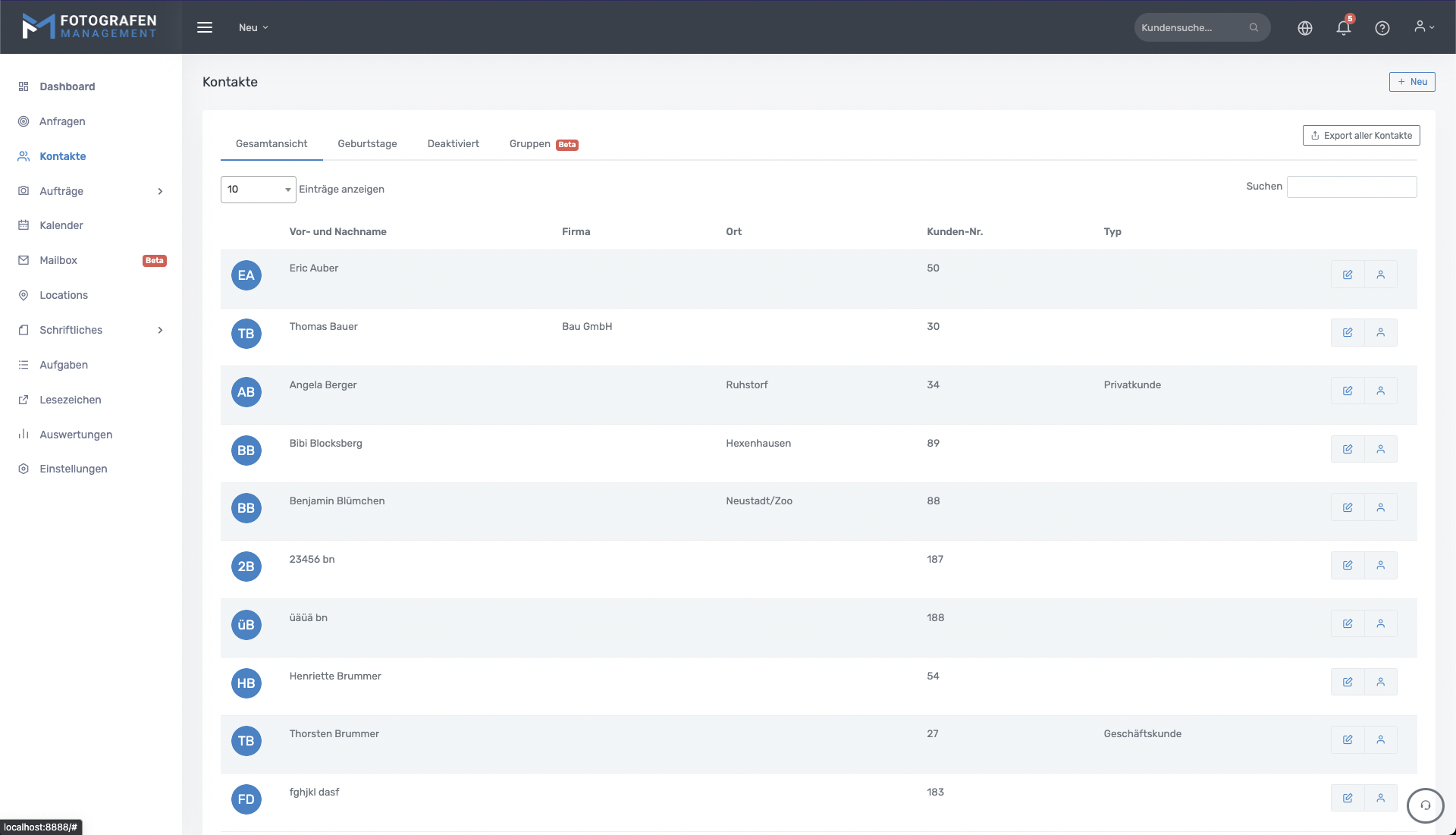Click the Export aller Kontakte button
Viewport: 1456px width, 835px height.
pos(1360,136)
